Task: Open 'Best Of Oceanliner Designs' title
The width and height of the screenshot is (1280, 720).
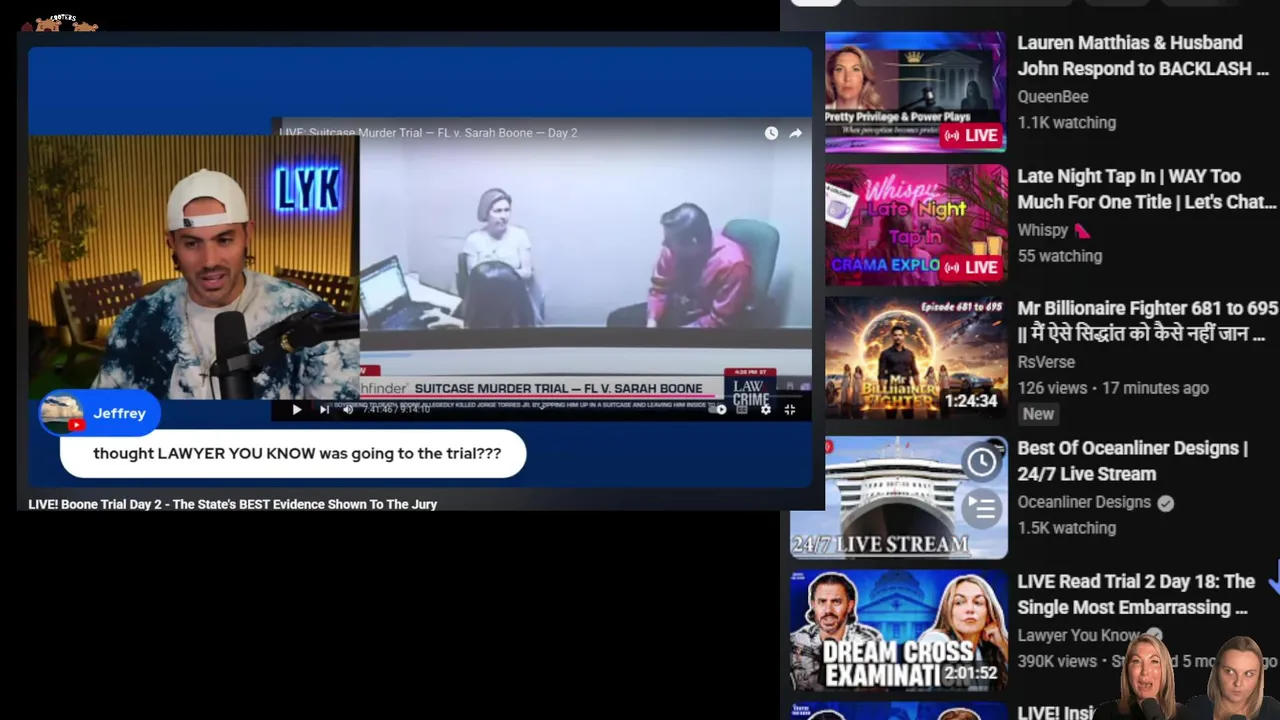Action: pyautogui.click(x=1132, y=461)
